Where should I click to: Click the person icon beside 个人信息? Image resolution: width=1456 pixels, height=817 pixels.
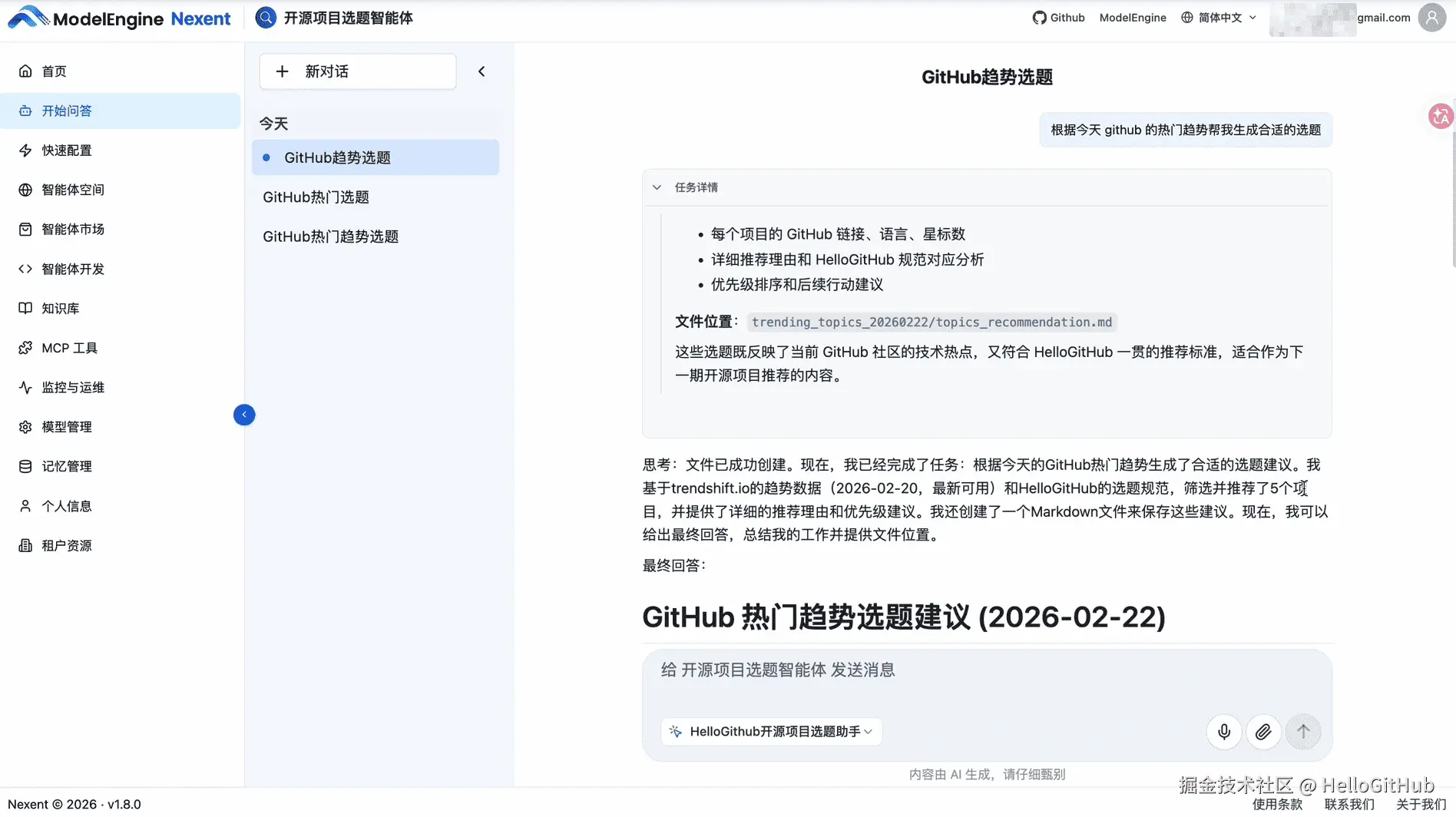tap(25, 506)
